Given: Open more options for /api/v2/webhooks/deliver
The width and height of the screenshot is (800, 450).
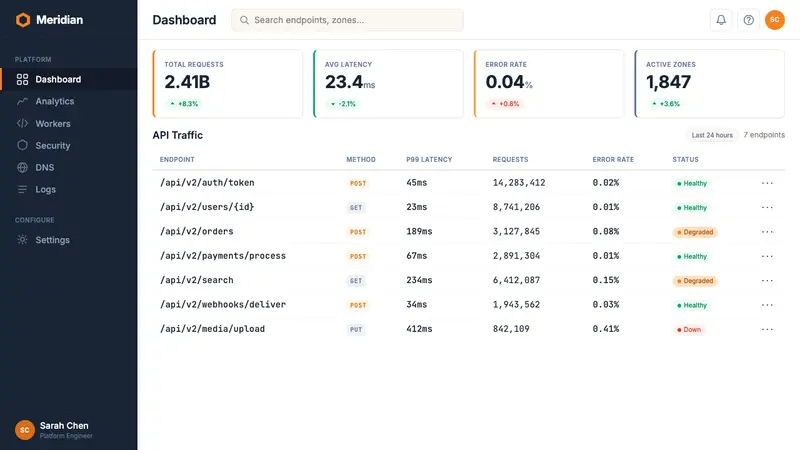Looking at the screenshot, I should point(767,305).
